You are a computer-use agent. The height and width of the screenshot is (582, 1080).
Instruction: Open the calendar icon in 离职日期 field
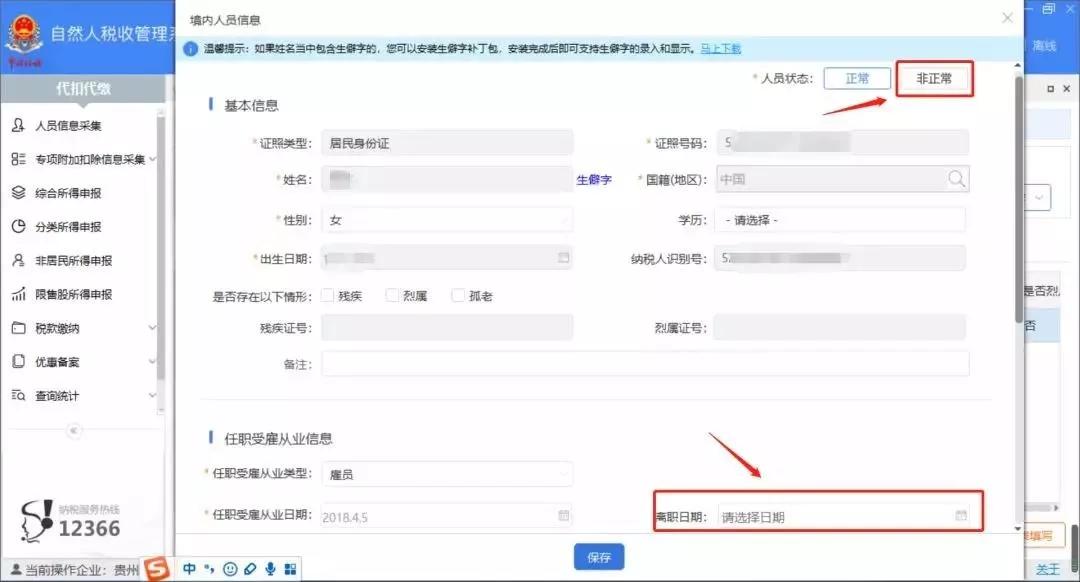pos(961,516)
